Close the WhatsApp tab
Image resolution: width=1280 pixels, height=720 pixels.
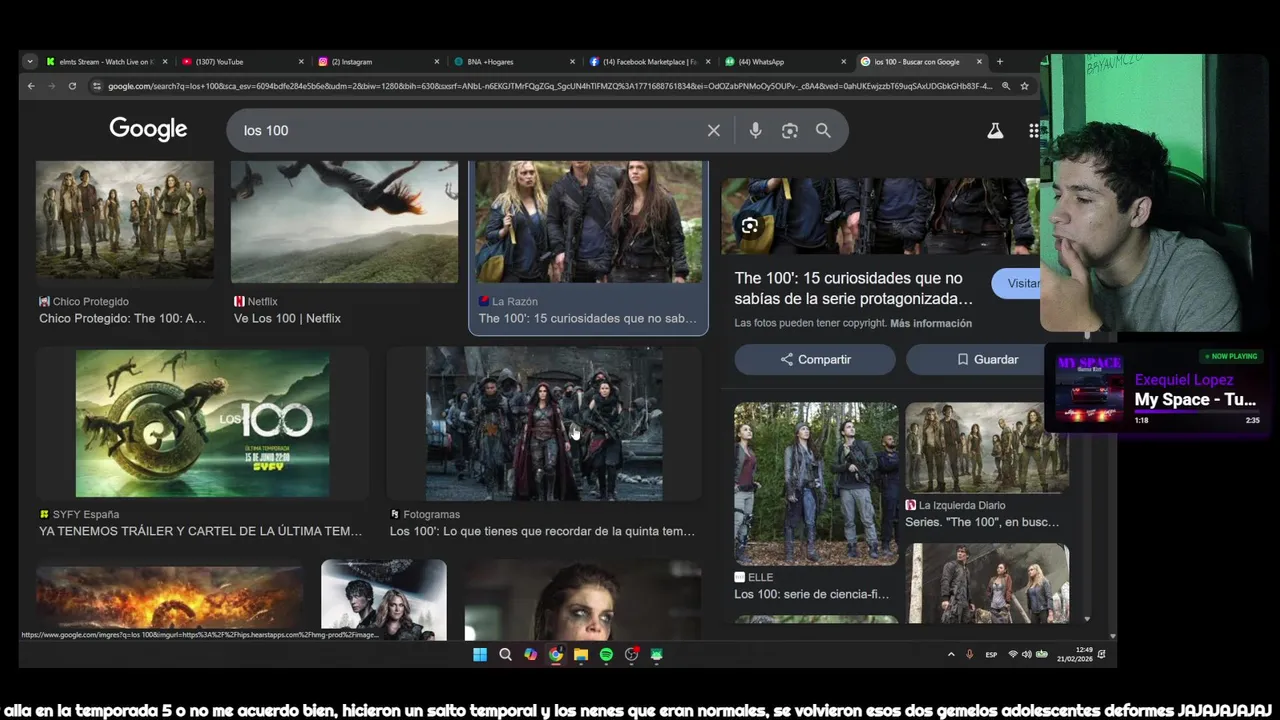[x=843, y=62]
